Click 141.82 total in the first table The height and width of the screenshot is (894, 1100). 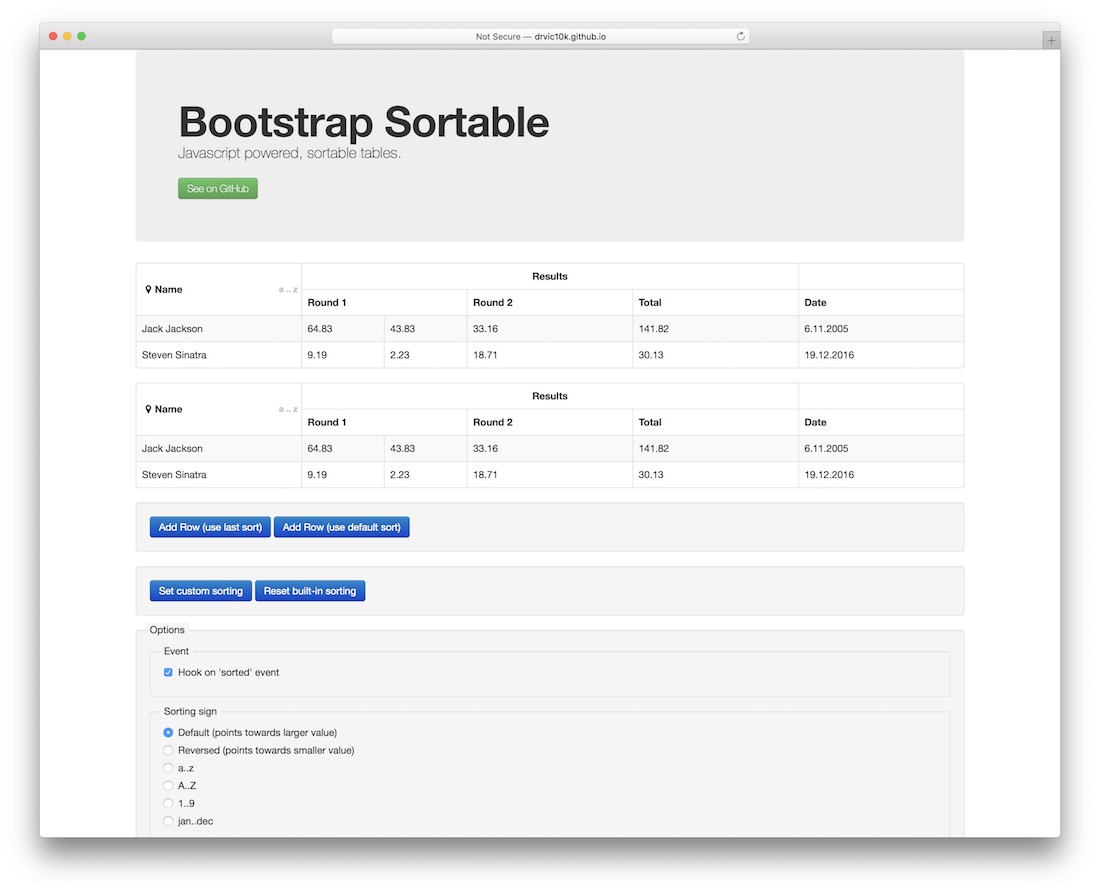click(x=653, y=328)
